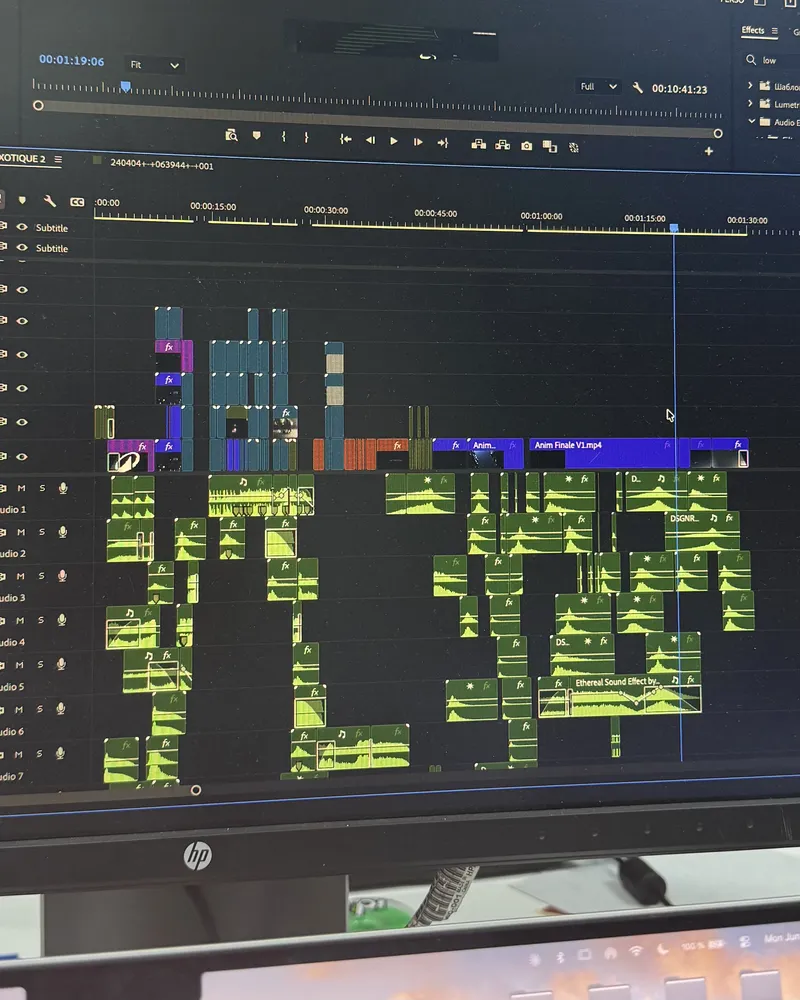
Task: Select the DSGNR audio clip
Action: 702,531
